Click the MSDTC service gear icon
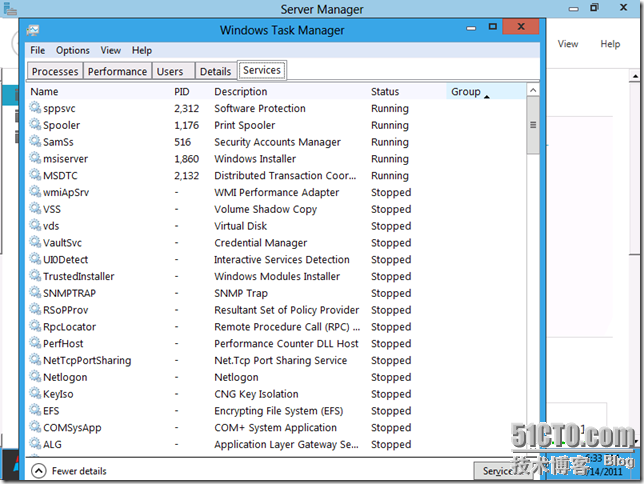This screenshot has height=484, width=644. (x=35, y=175)
